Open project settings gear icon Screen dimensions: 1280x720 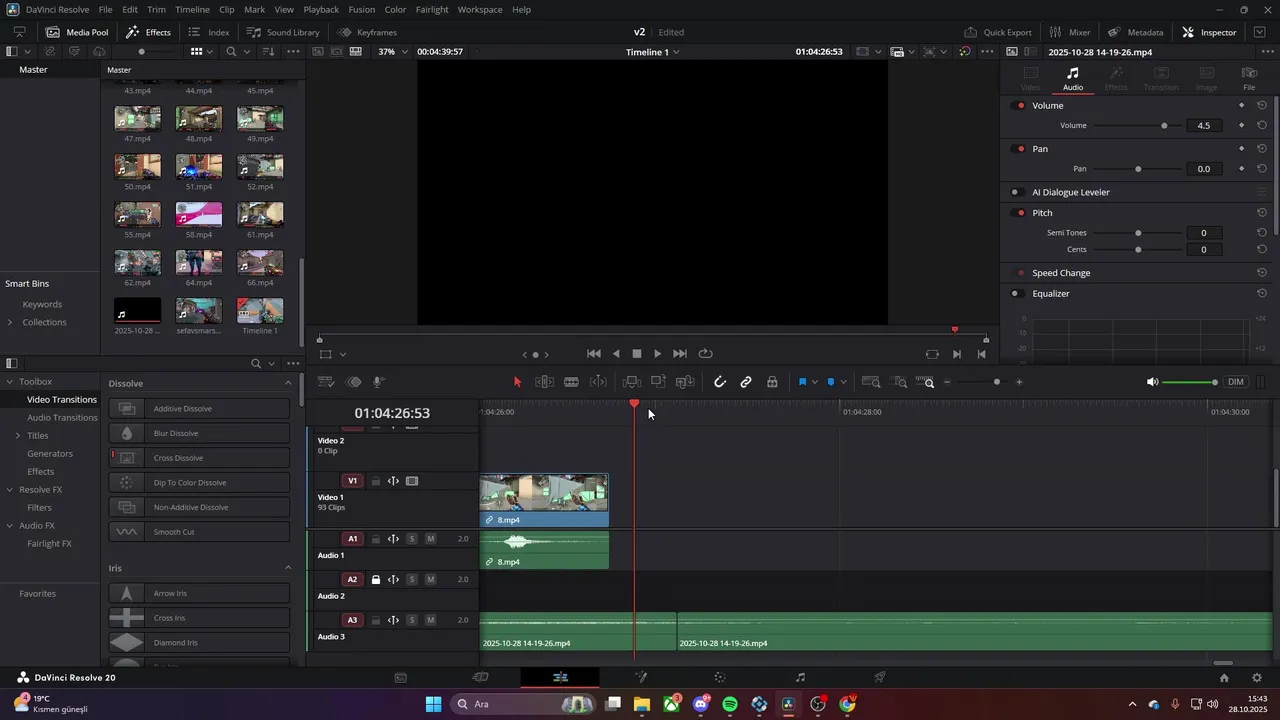coord(1257,677)
